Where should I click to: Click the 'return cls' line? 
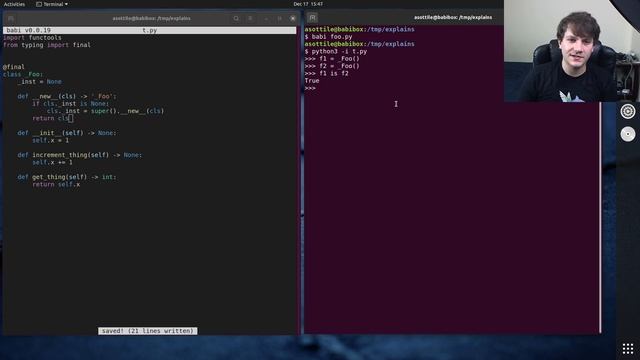click(51, 118)
